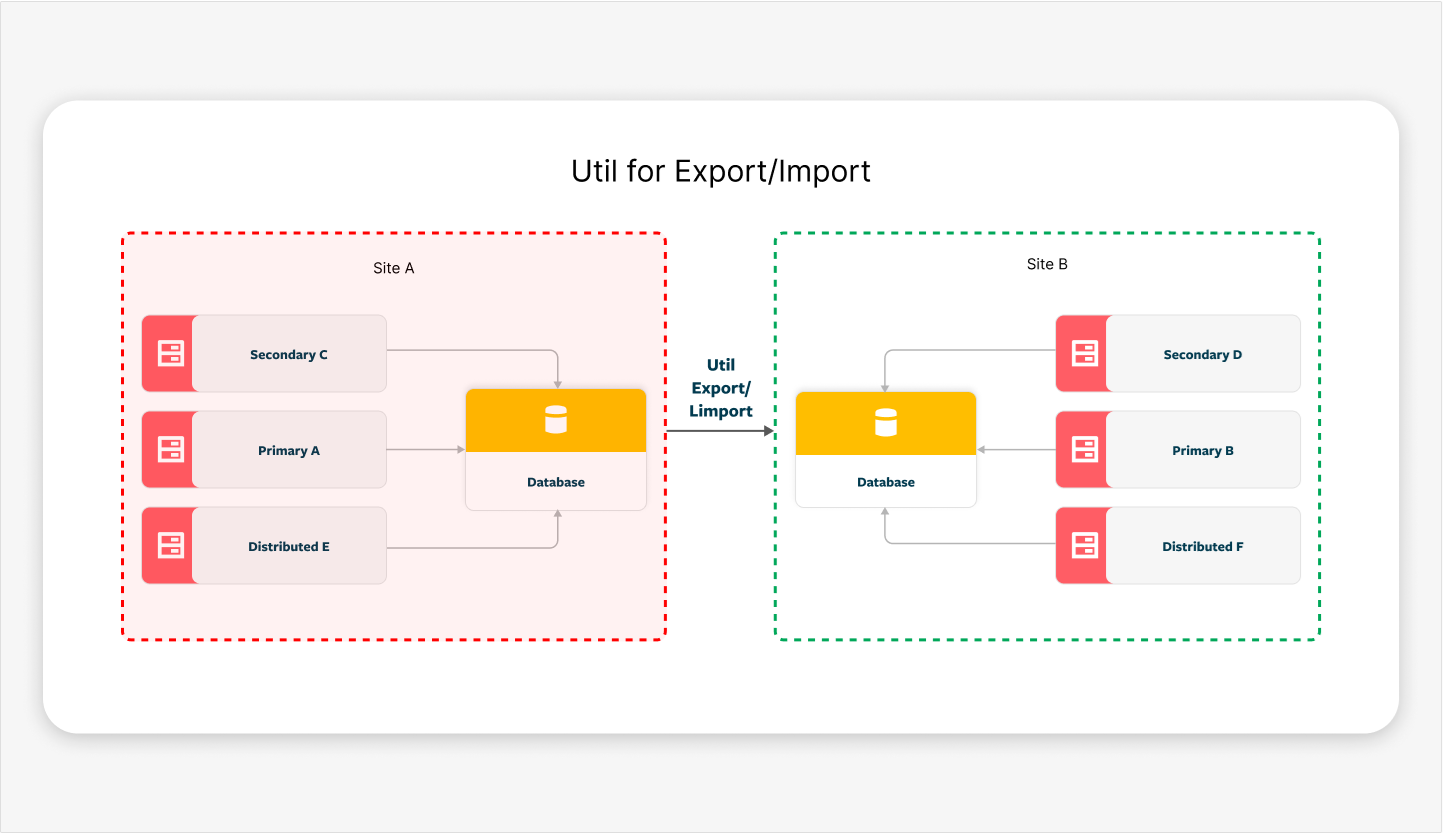
Task: Click the server icon on Secondary C node
Action: pos(170,353)
